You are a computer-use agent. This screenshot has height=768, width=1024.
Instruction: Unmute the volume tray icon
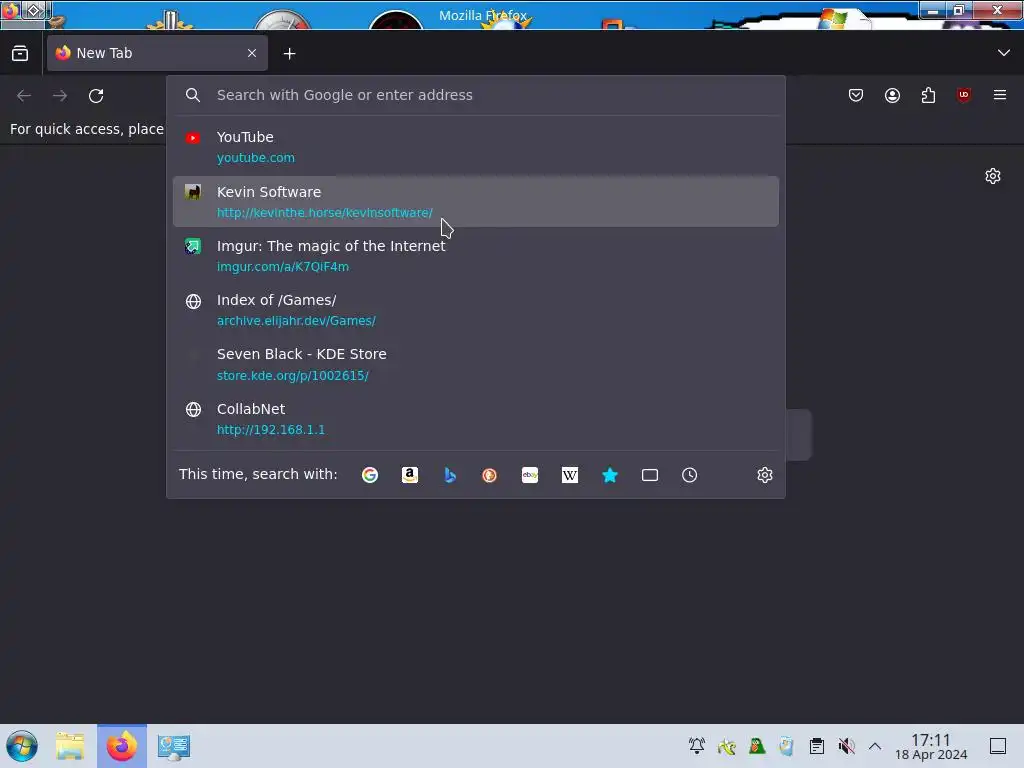pyautogui.click(x=846, y=746)
